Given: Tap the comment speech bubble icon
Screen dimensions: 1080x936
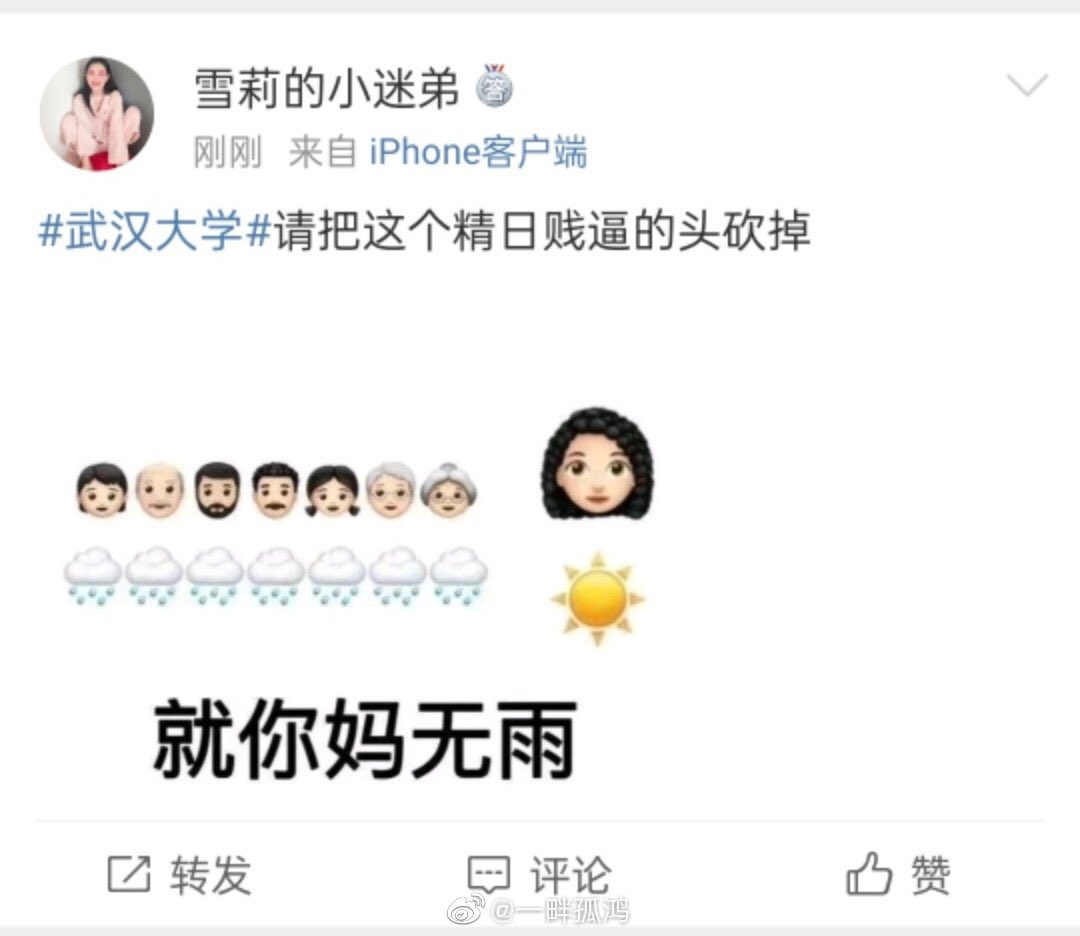Looking at the screenshot, I should pyautogui.click(x=489, y=875).
